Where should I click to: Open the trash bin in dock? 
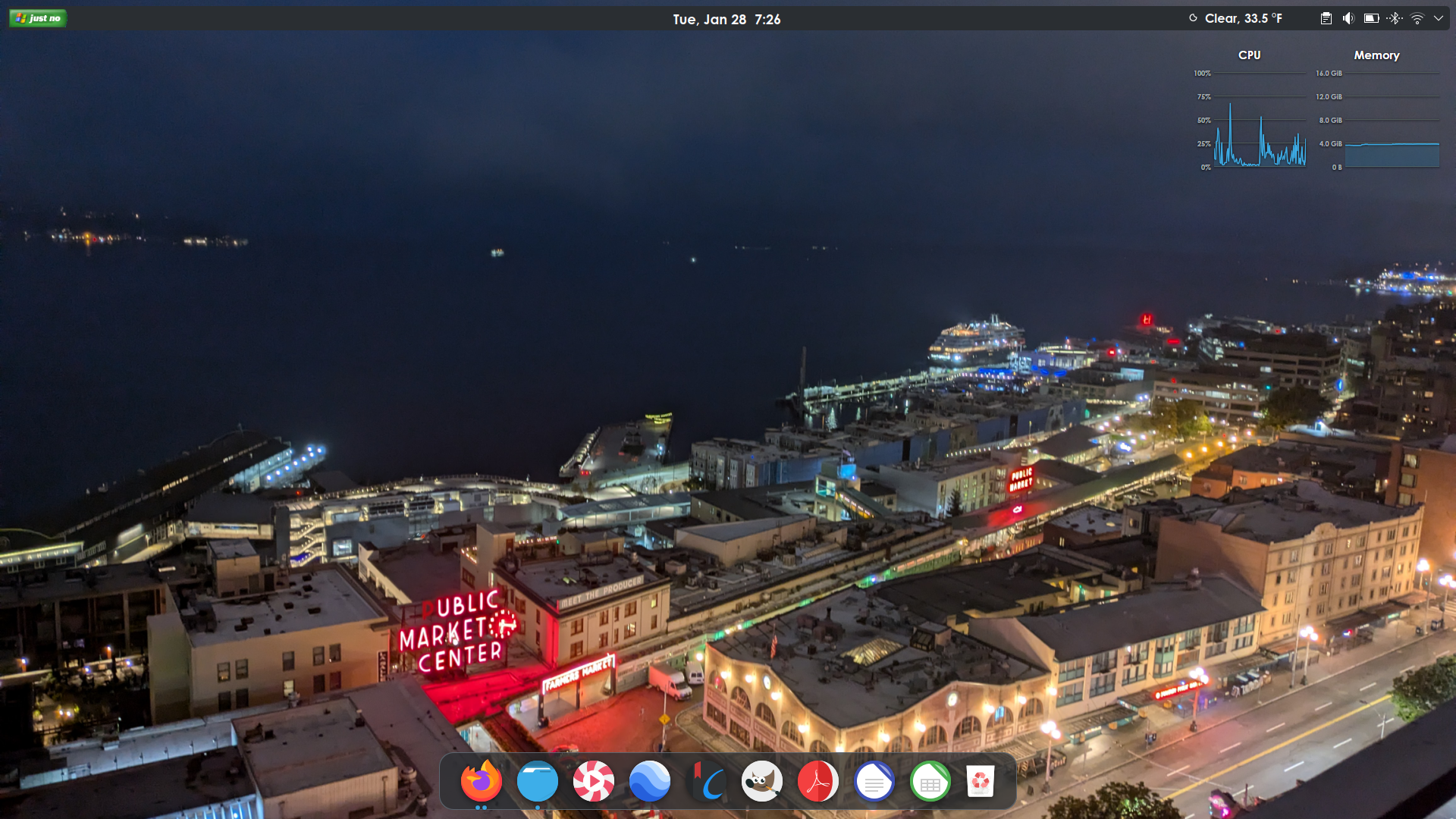click(980, 781)
